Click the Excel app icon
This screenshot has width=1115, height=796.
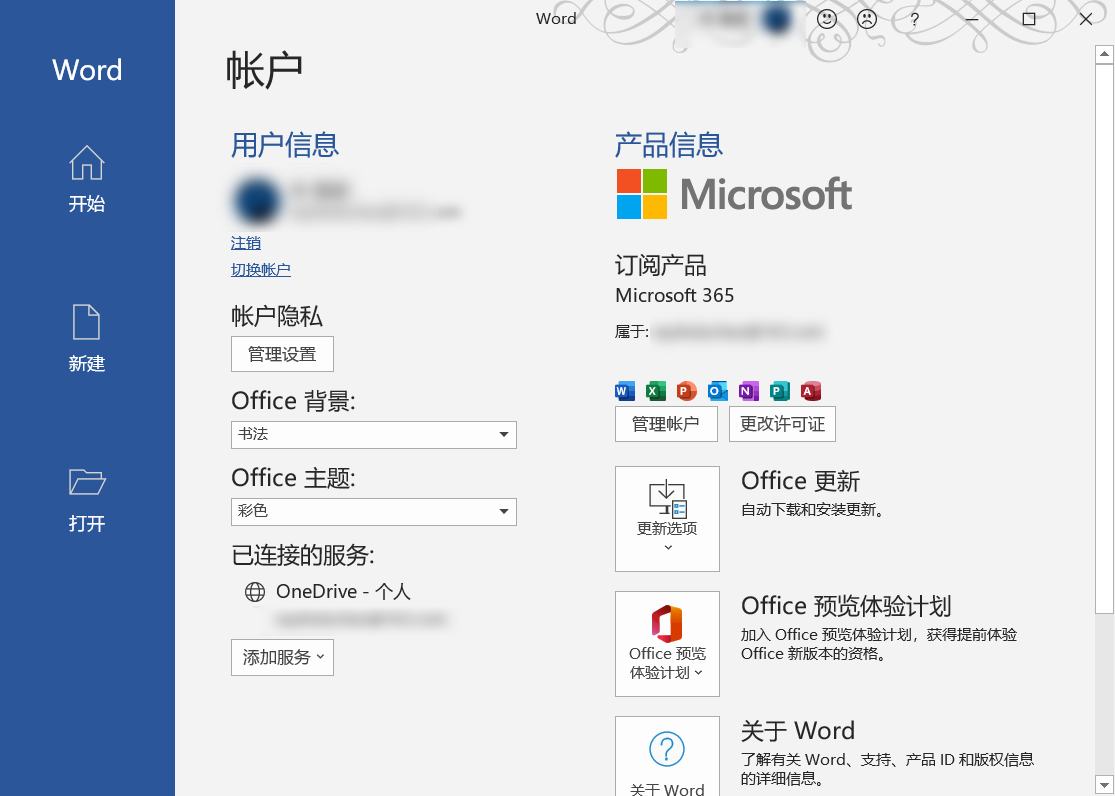tap(656, 391)
